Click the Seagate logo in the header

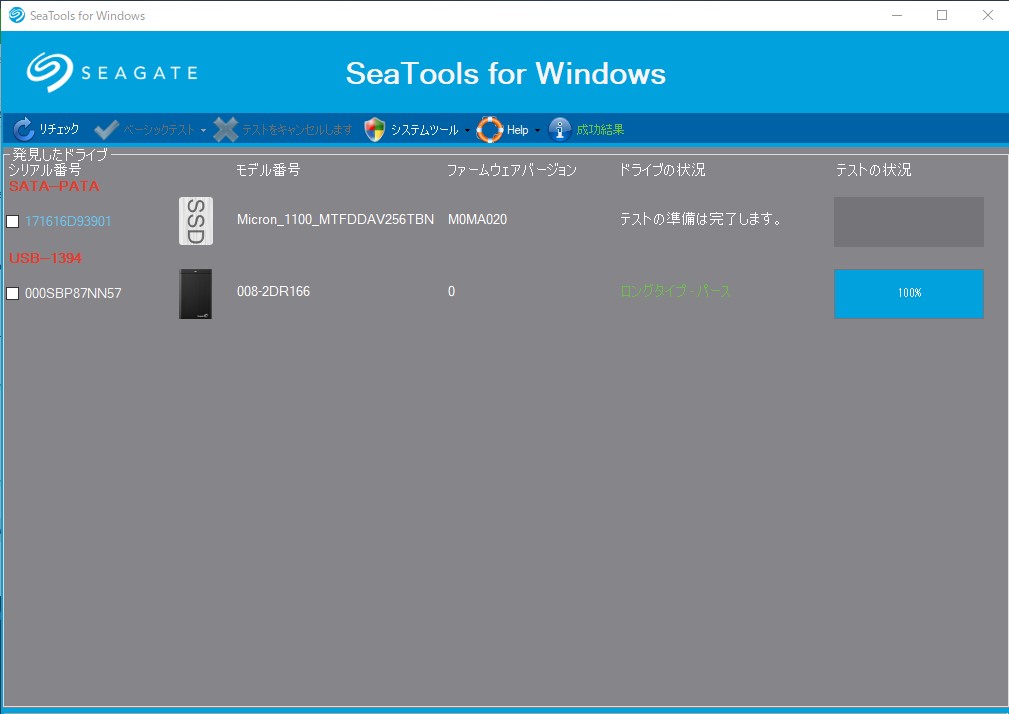(x=112, y=72)
